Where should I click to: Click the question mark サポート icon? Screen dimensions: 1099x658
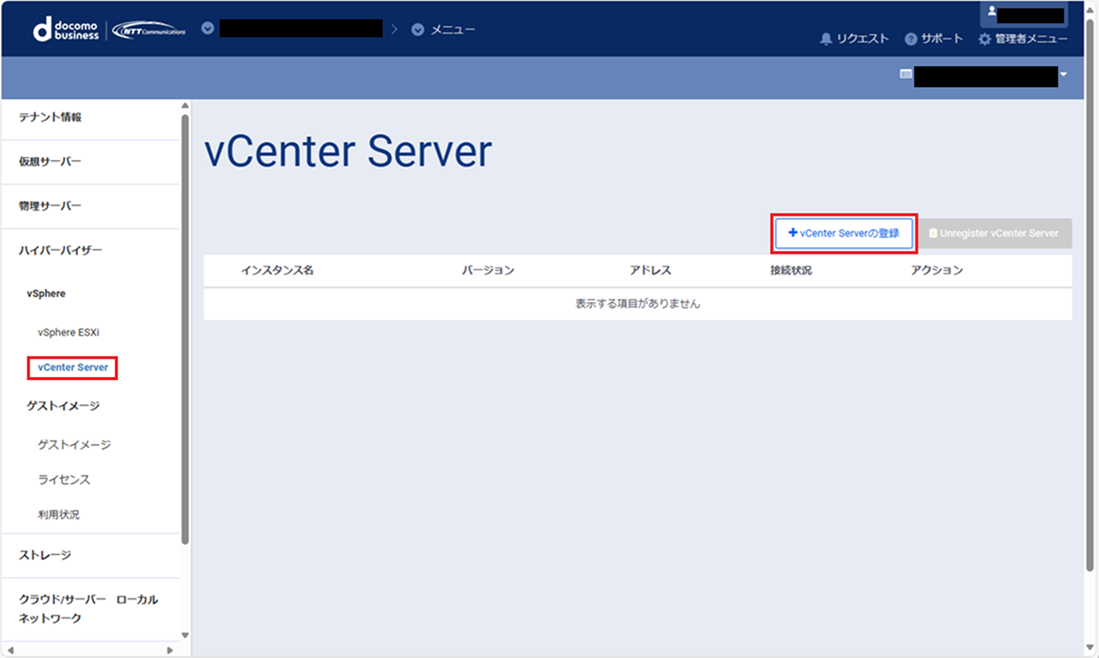911,39
